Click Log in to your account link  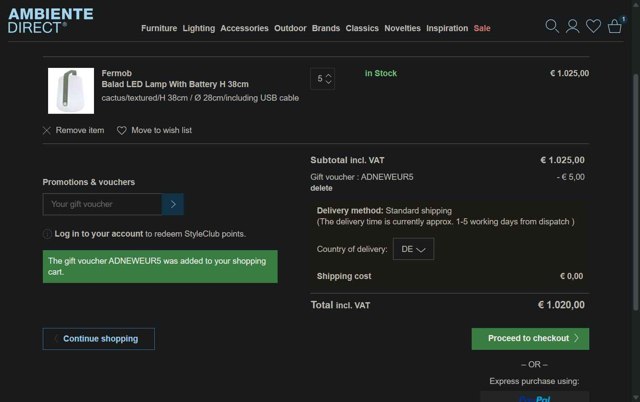(x=99, y=234)
